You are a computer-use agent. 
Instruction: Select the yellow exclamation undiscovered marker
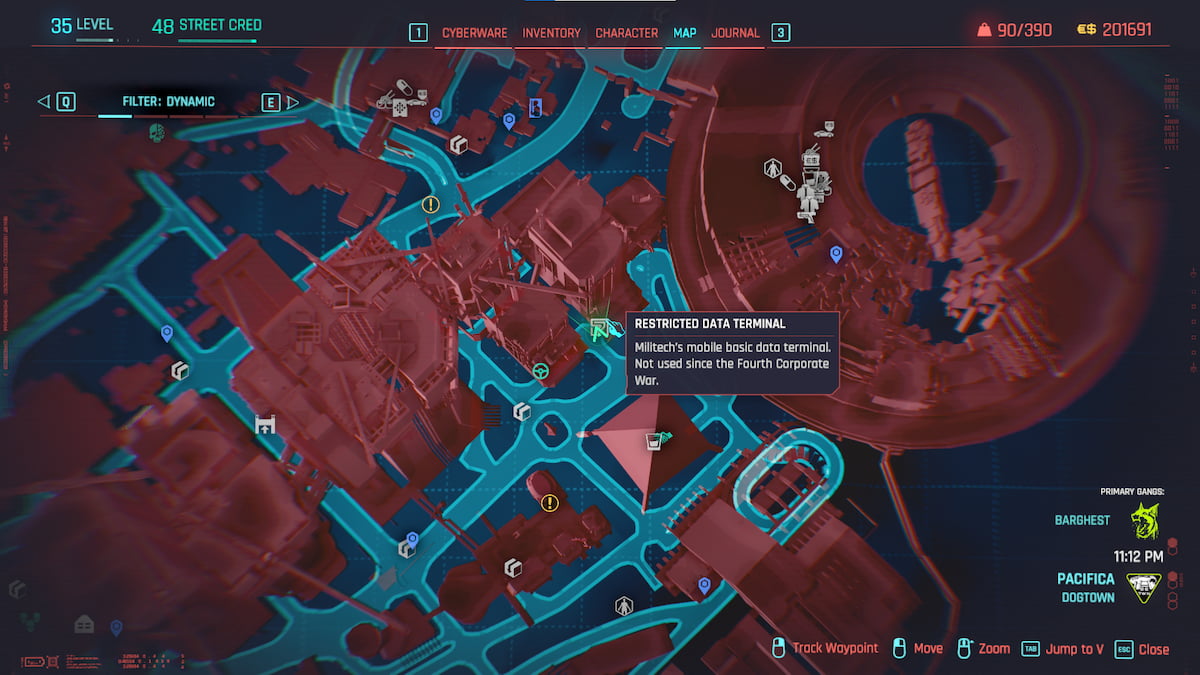coord(430,204)
